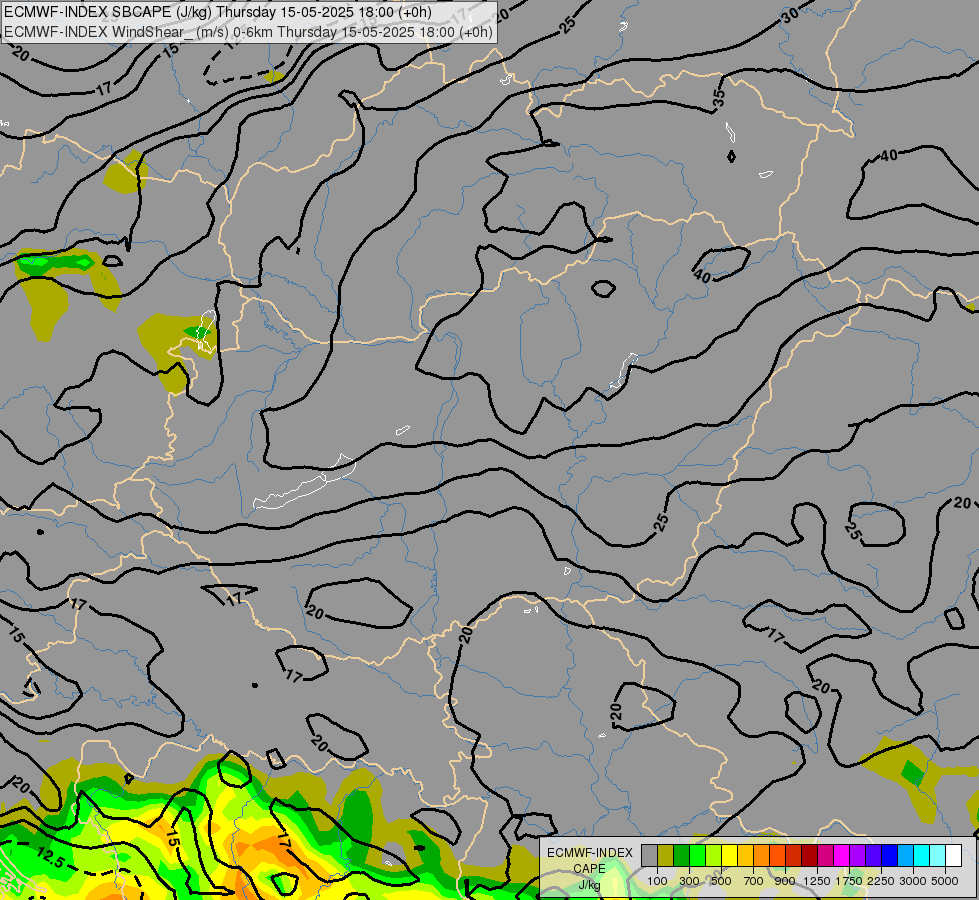Click the legend value 700
The width and height of the screenshot is (979, 900).
tap(754, 881)
